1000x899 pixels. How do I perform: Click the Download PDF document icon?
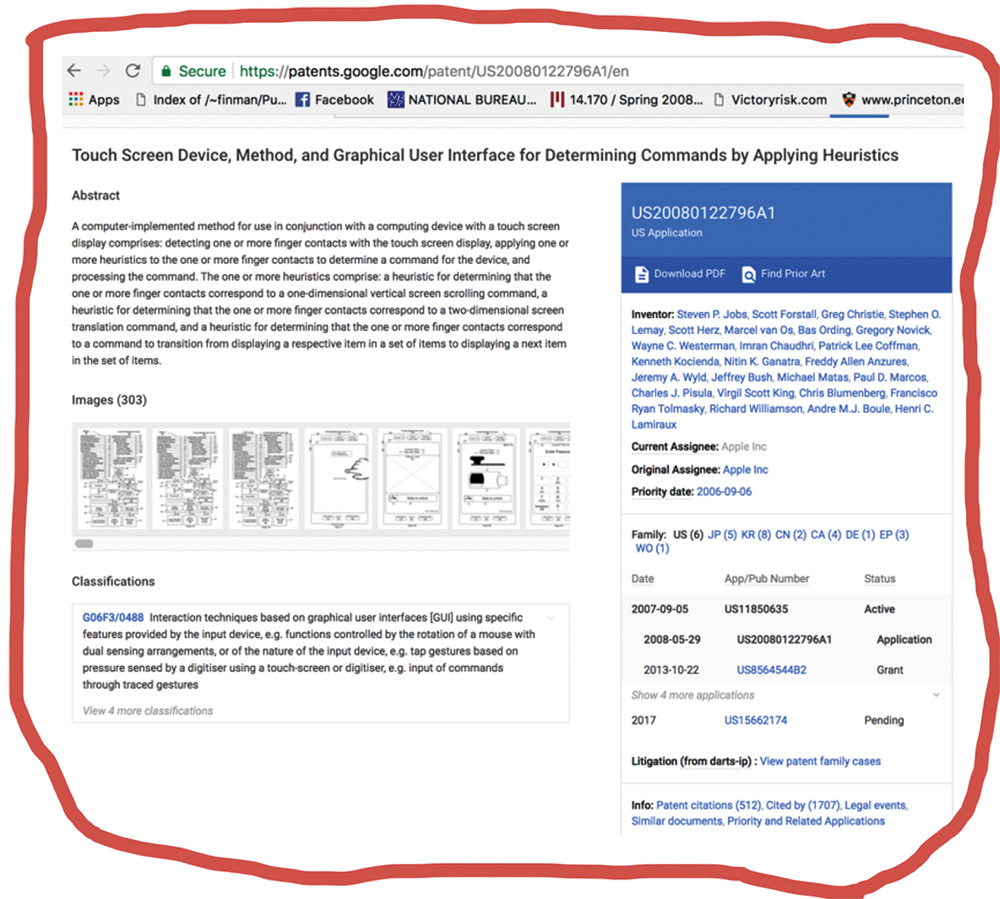click(641, 274)
